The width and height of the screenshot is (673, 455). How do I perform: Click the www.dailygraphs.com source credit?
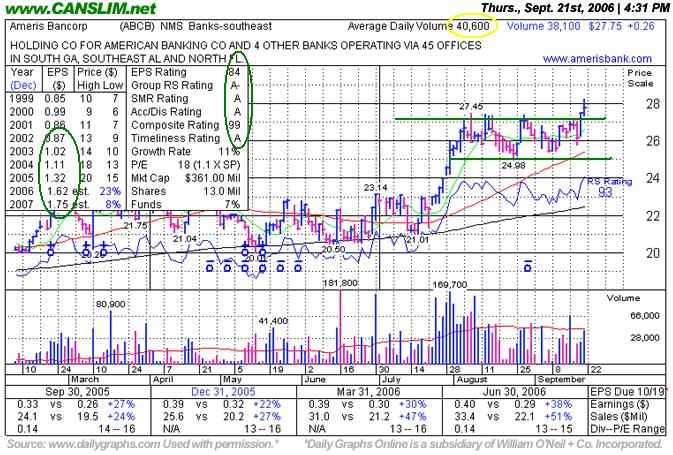click(104, 444)
